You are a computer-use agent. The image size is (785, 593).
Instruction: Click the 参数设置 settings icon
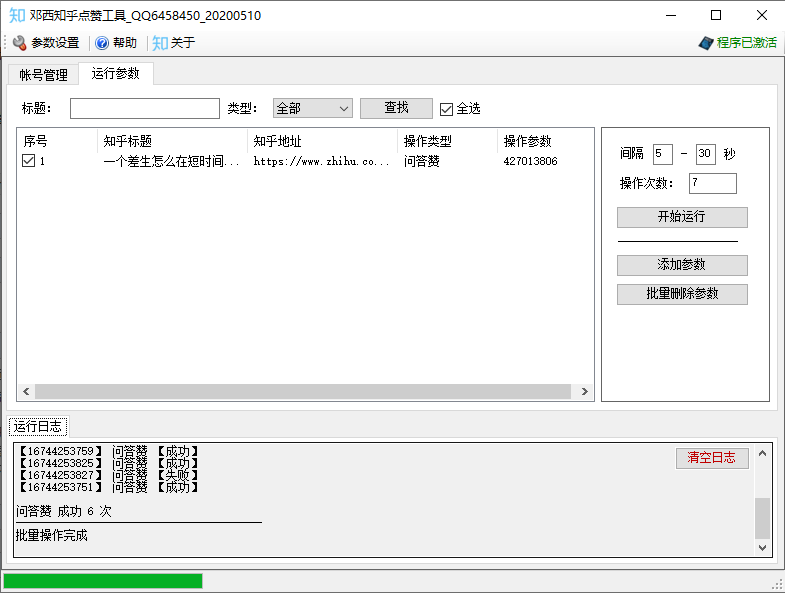click(x=20, y=43)
